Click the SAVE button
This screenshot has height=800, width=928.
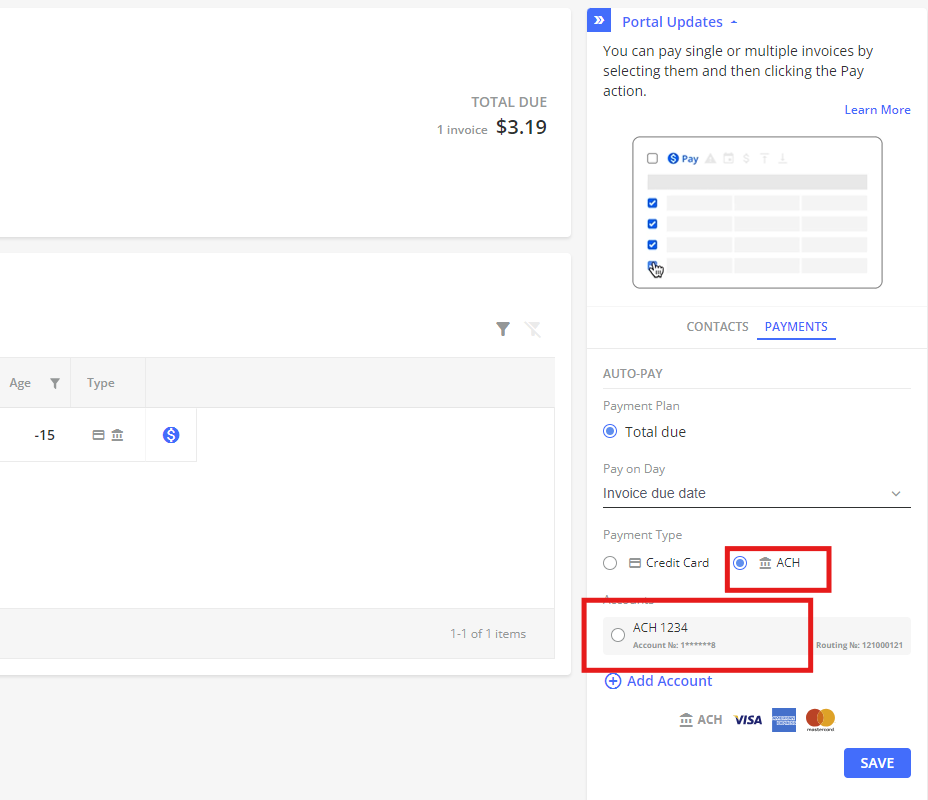pyautogui.click(x=877, y=763)
